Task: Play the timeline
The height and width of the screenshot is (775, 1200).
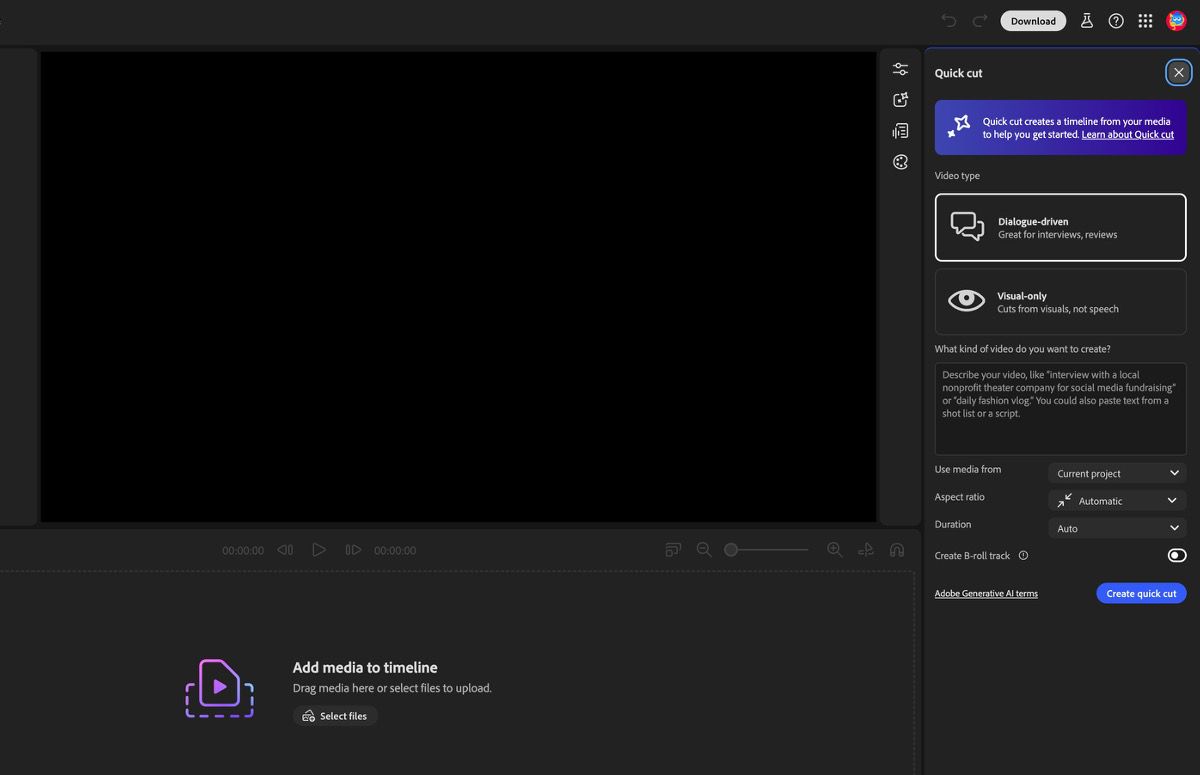Action: point(319,550)
